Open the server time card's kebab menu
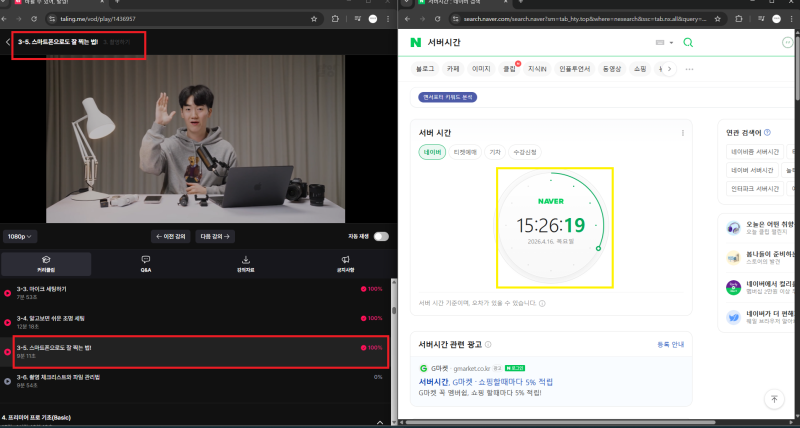 pos(683,133)
